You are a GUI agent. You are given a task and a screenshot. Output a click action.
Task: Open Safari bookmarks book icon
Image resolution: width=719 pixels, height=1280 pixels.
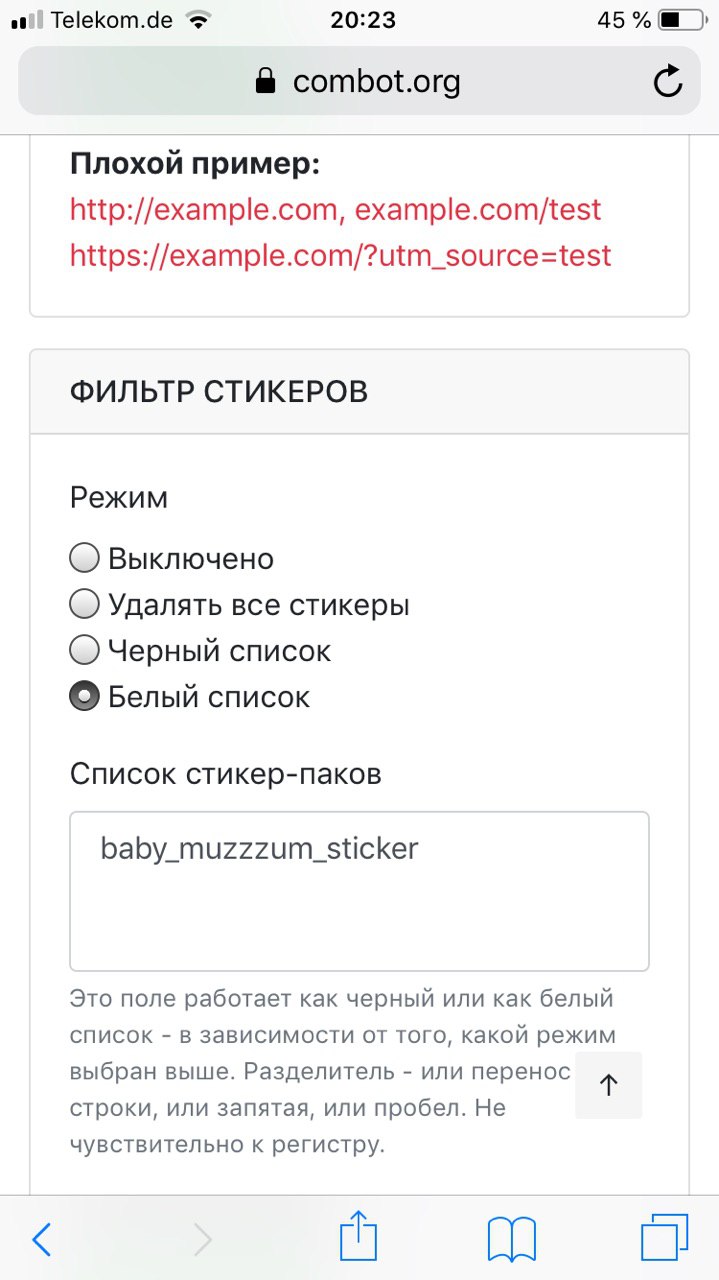click(512, 1239)
